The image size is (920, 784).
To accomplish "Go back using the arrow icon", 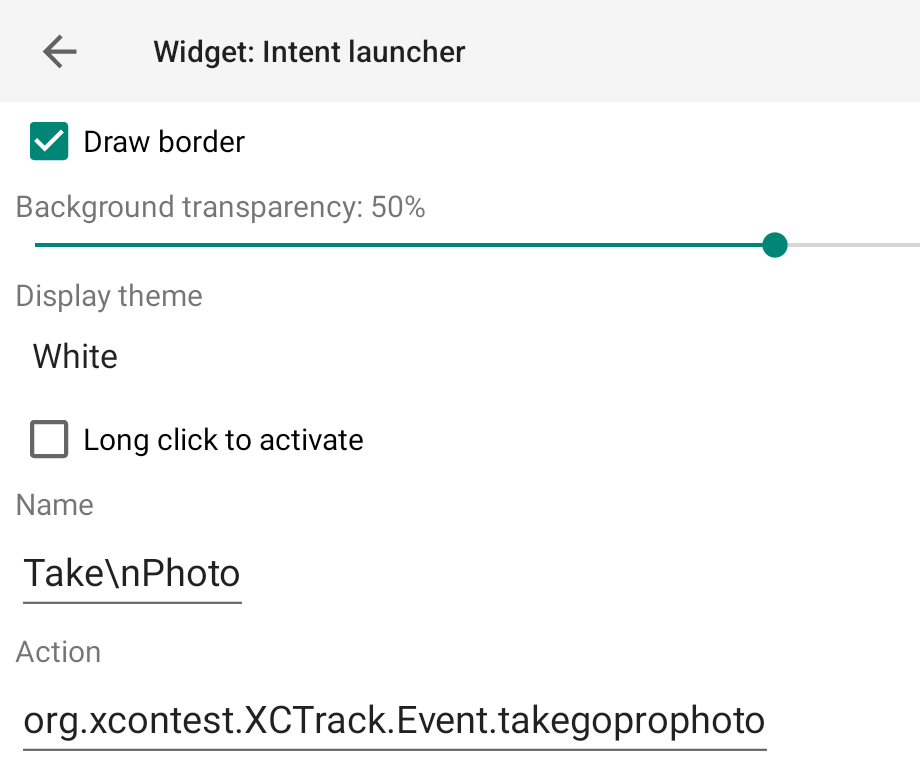I will (60, 51).
